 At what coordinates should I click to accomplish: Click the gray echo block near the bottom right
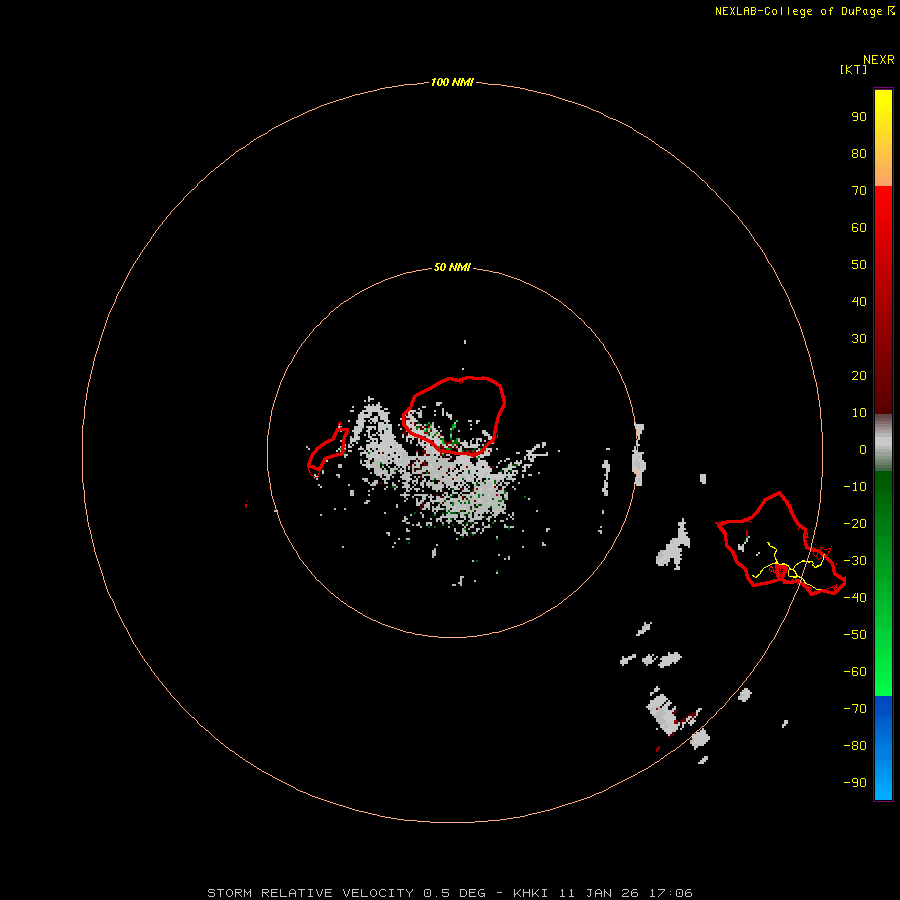click(665, 712)
